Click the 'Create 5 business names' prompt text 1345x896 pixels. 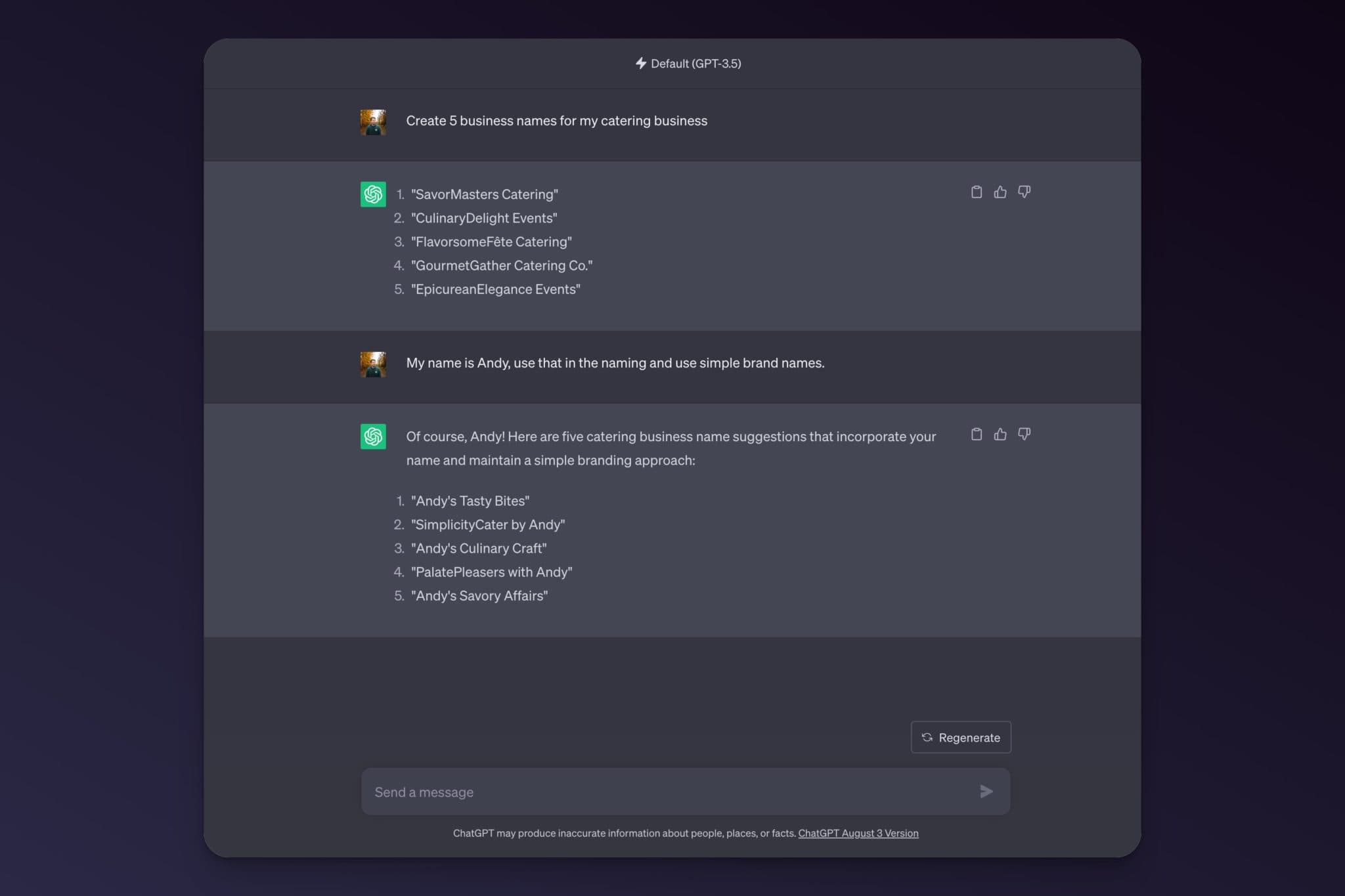556,121
